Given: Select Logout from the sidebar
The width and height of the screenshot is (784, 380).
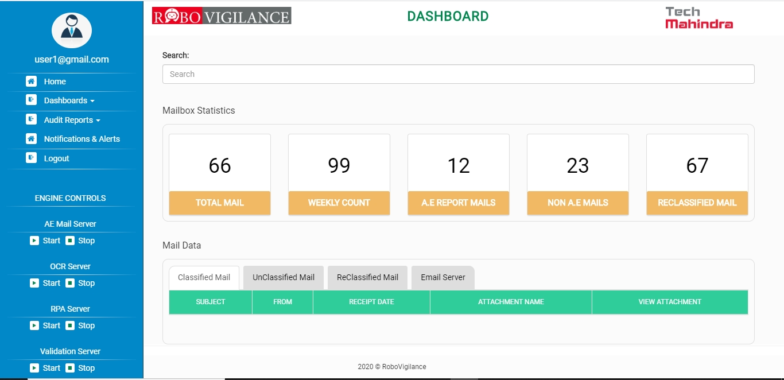Looking at the screenshot, I should [56, 158].
